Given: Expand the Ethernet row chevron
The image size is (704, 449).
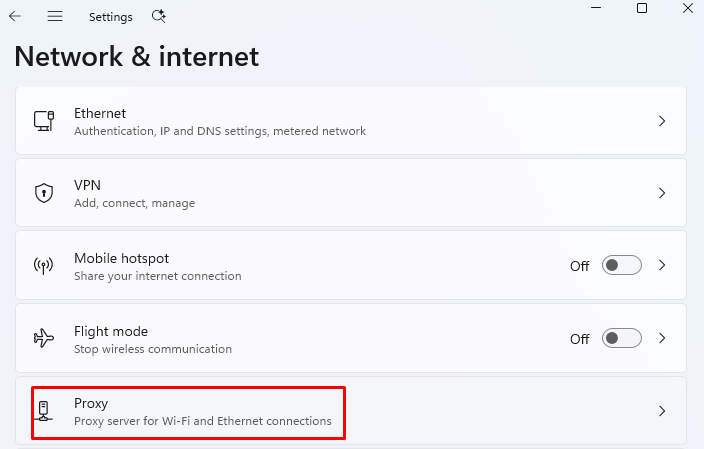Looking at the screenshot, I should (x=662, y=121).
